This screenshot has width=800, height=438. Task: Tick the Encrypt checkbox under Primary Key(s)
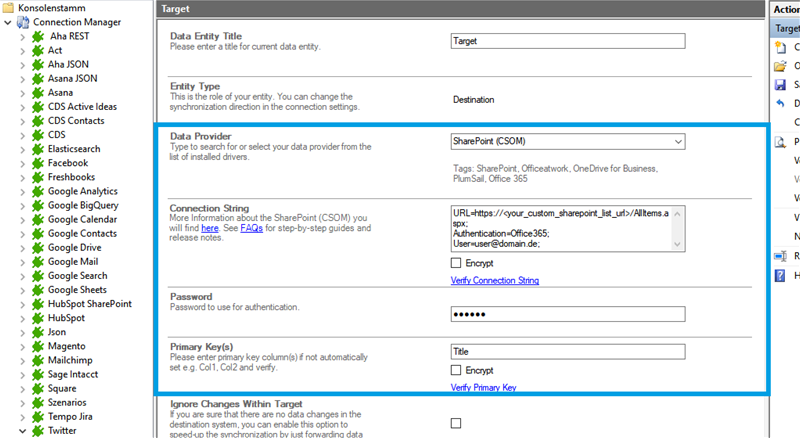click(x=457, y=370)
